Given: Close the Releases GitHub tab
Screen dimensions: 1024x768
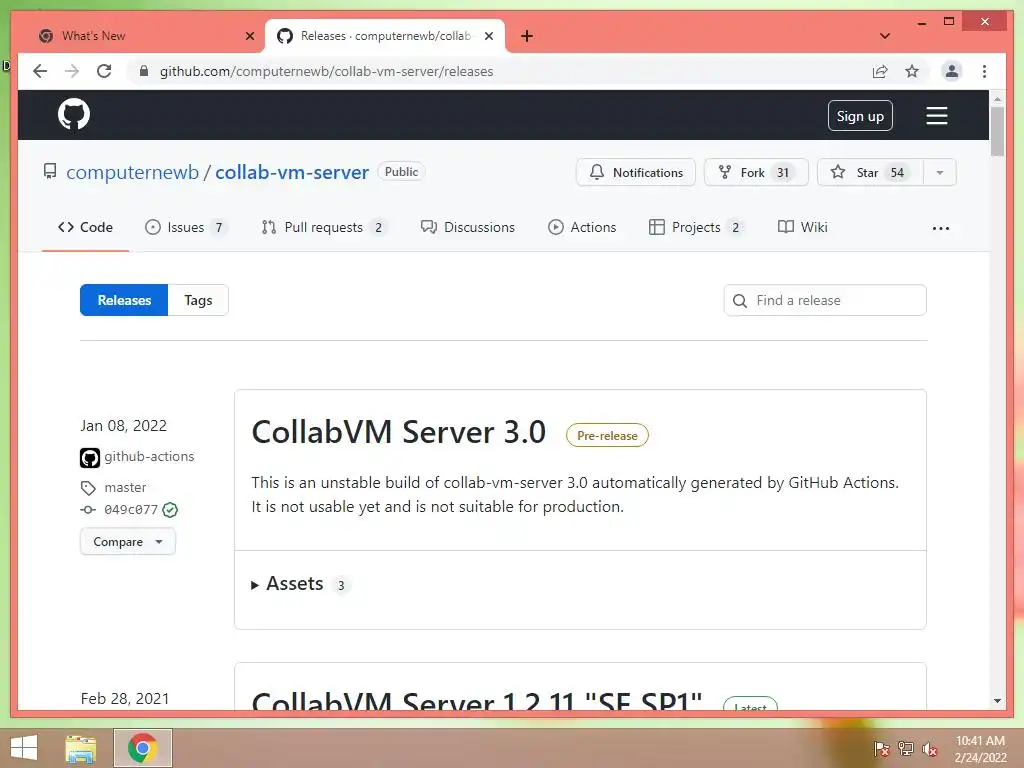Looking at the screenshot, I should 488,36.
